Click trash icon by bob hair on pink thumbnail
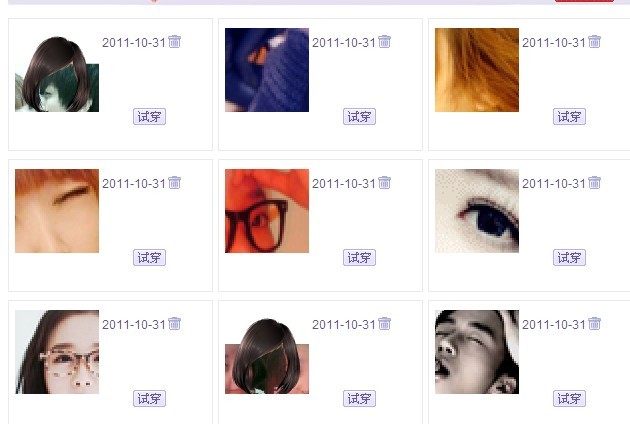This screenshot has width=630, height=424. click(385, 324)
